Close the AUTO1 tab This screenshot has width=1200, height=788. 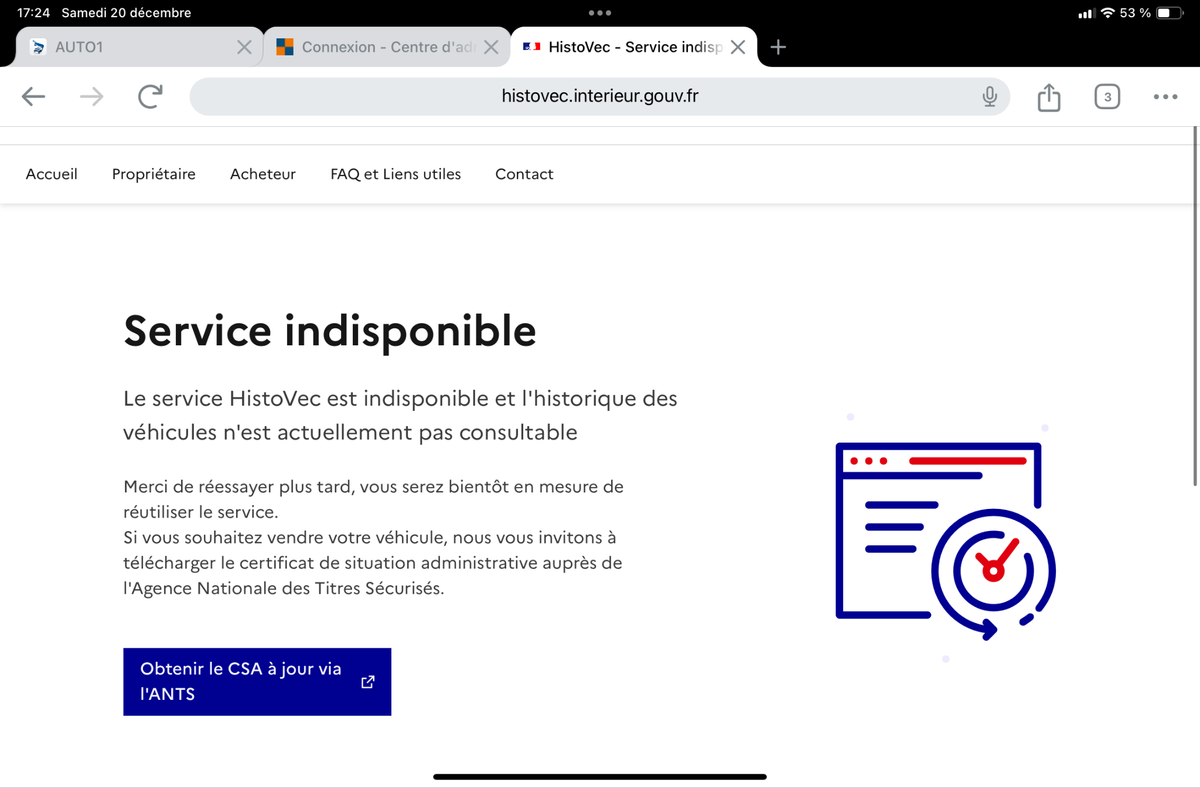pos(244,47)
